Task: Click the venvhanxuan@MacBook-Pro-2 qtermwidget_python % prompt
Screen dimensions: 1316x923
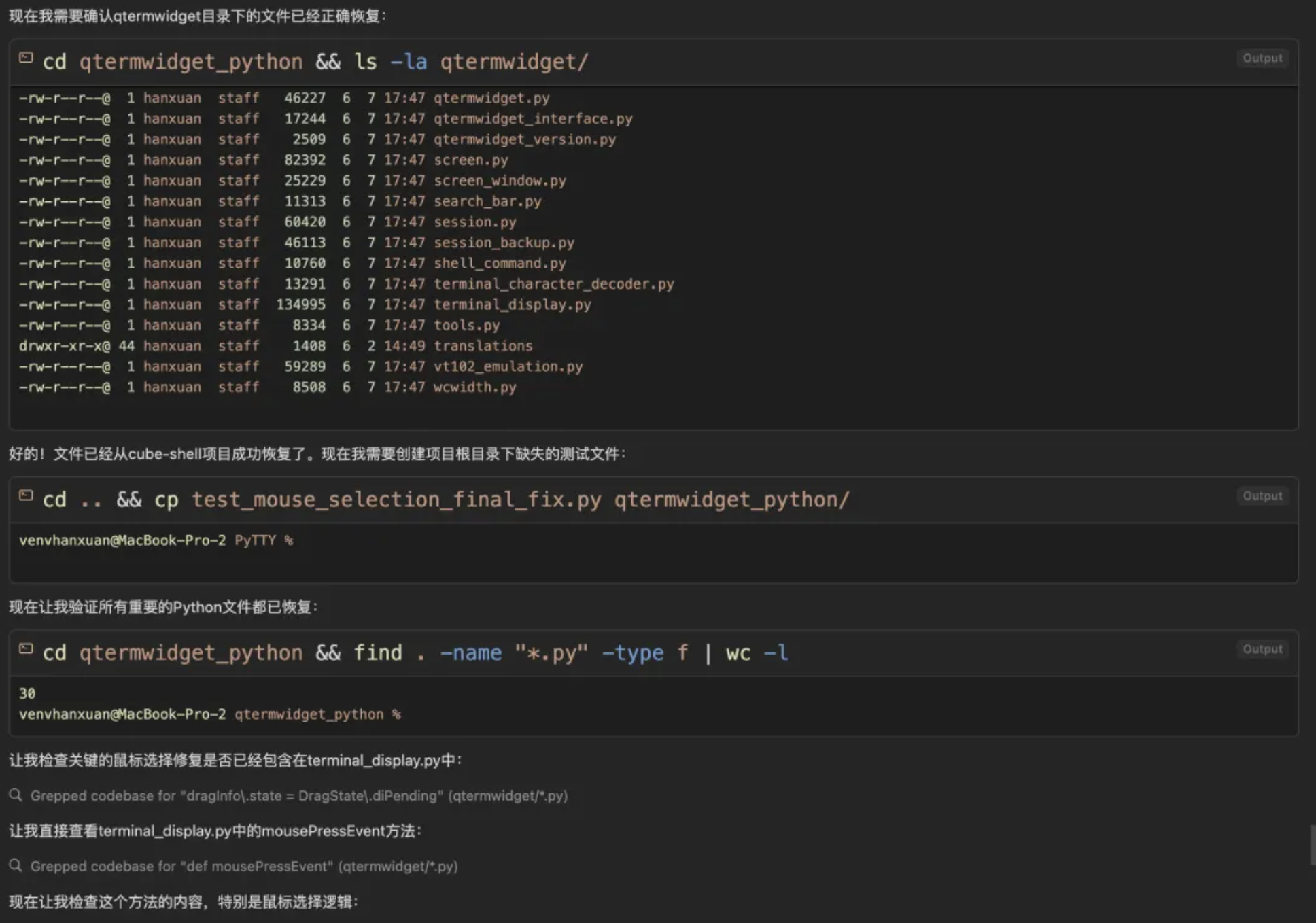Action: (209, 714)
